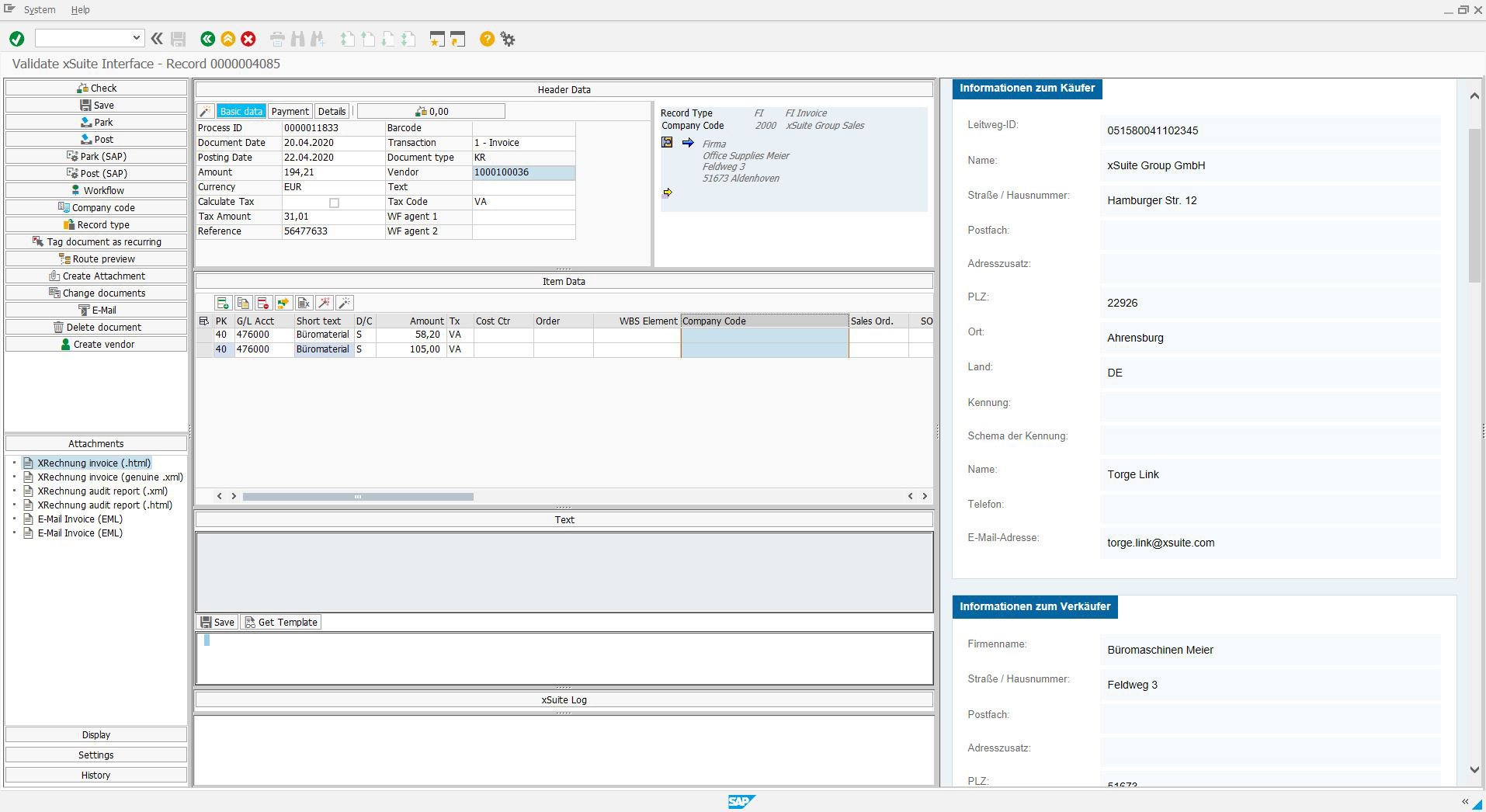The image size is (1486, 812).
Task: Open the System menu
Action: [x=40, y=10]
